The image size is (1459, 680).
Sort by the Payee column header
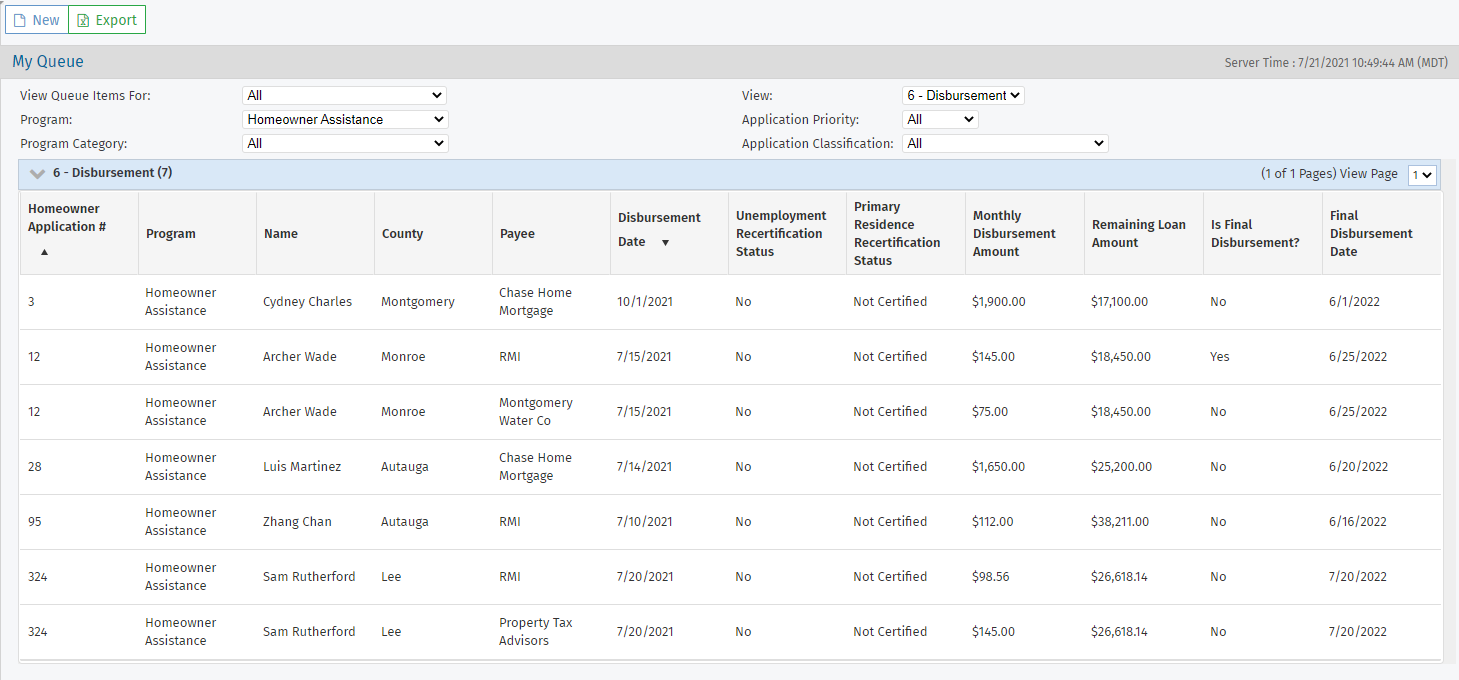(x=517, y=234)
